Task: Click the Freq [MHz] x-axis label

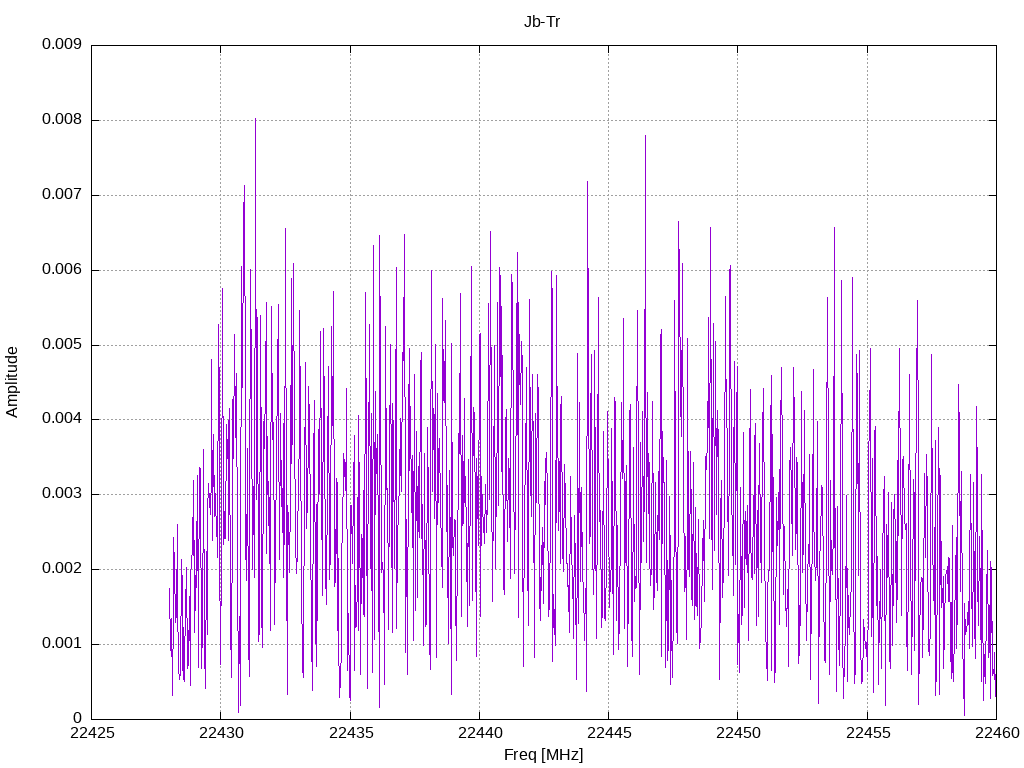Action: [543, 755]
